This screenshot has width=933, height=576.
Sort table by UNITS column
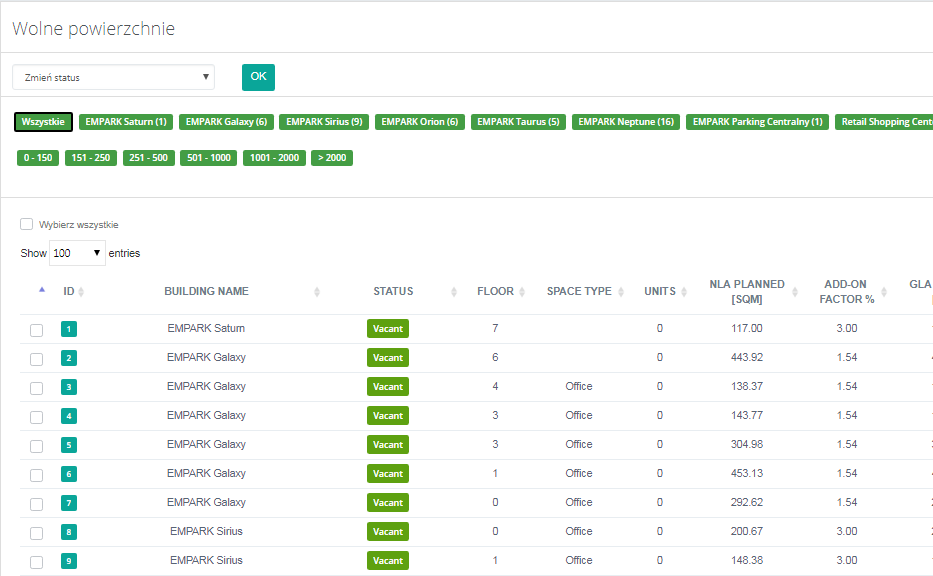coord(660,292)
